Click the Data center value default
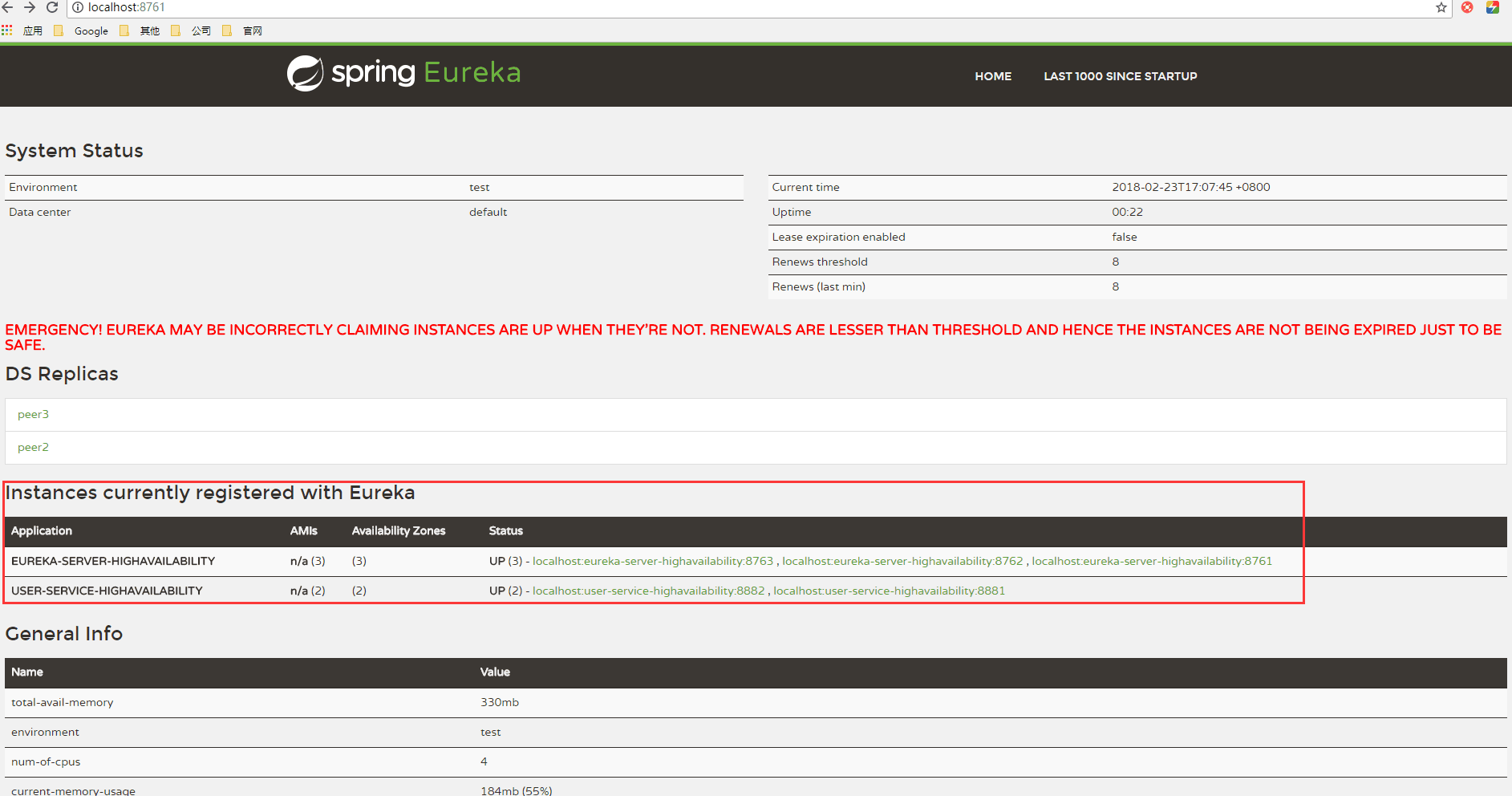The image size is (1512, 796). coord(488,212)
